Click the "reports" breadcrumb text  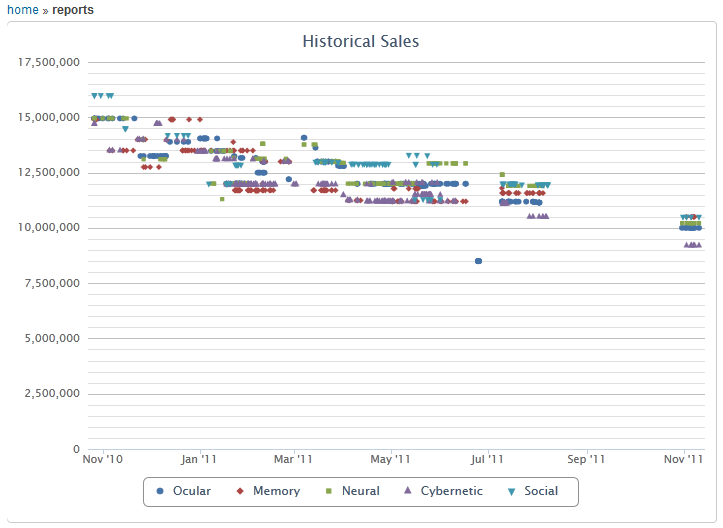coord(73,10)
